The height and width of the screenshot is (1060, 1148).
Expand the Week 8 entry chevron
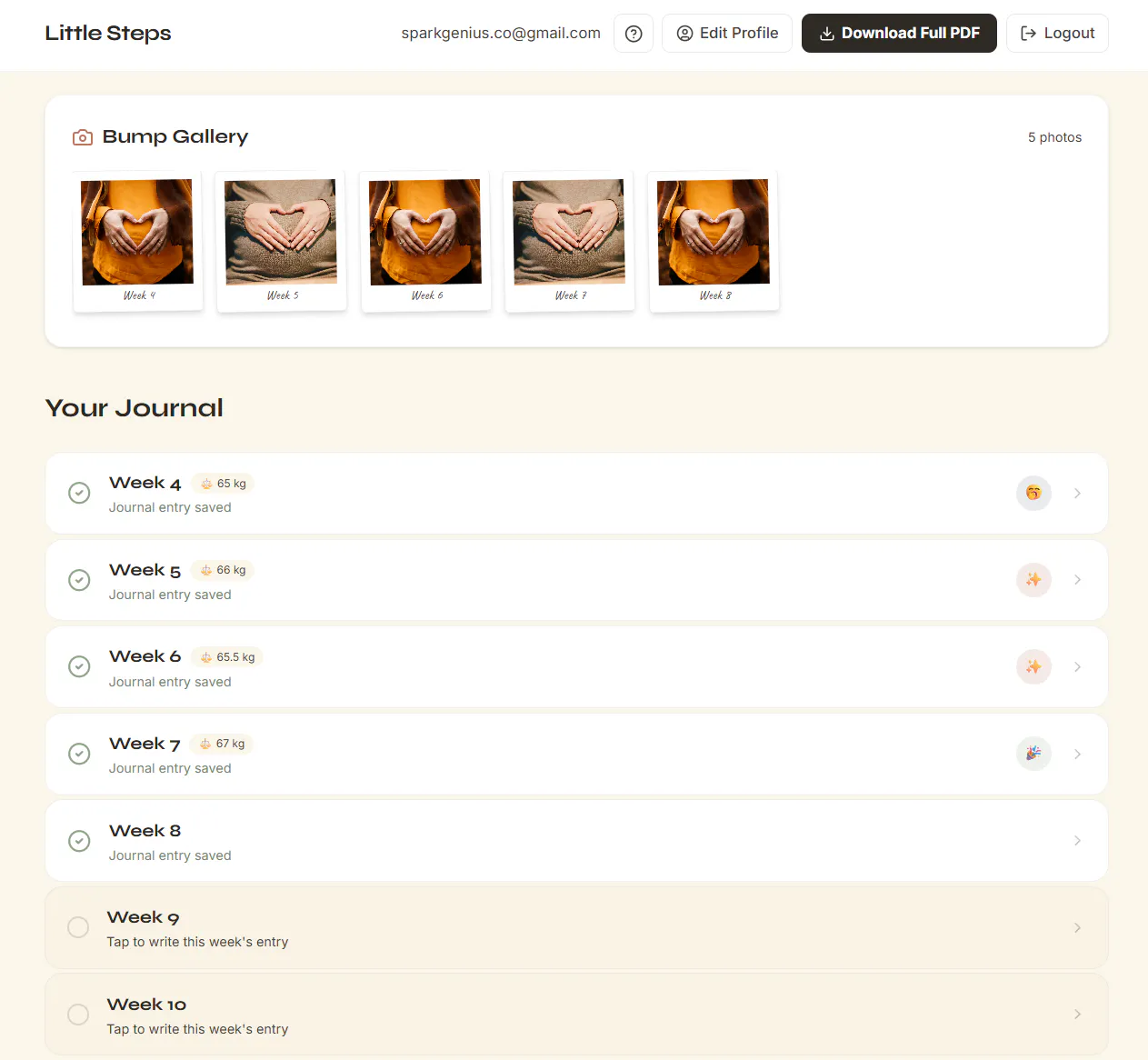pos(1077,841)
